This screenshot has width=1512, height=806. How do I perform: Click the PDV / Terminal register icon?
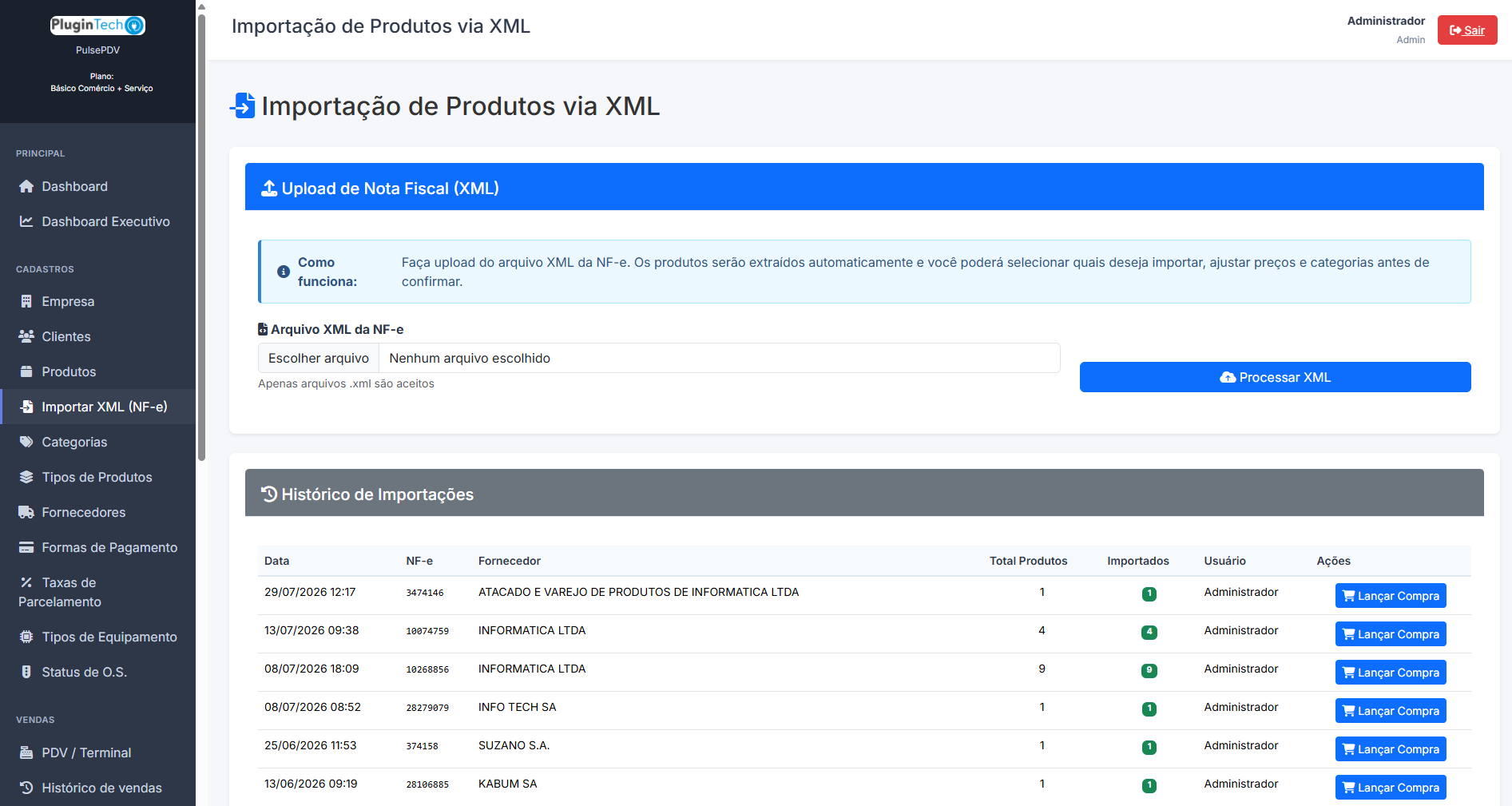click(26, 752)
